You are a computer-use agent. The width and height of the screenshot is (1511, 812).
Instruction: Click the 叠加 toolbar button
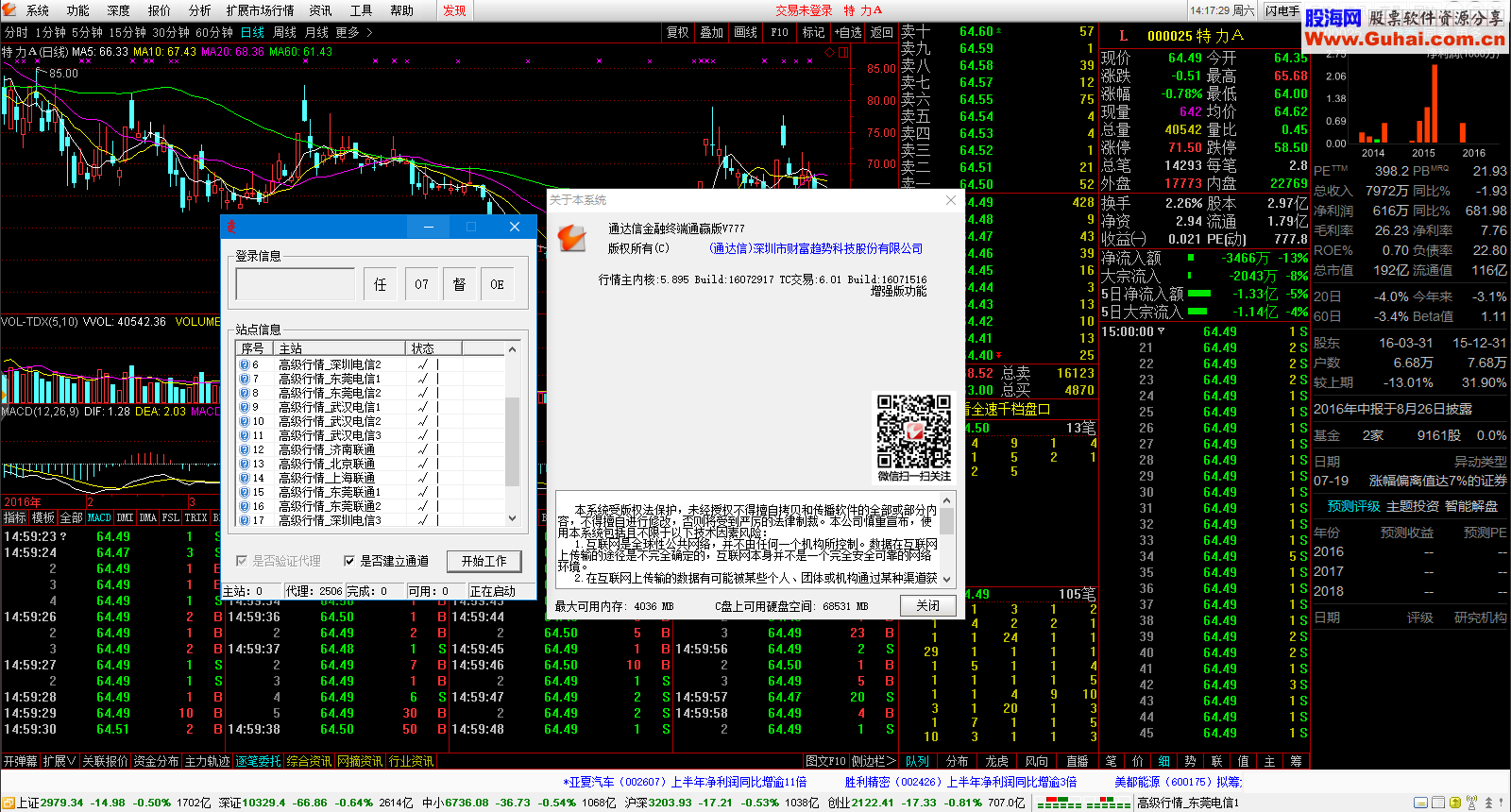711,32
